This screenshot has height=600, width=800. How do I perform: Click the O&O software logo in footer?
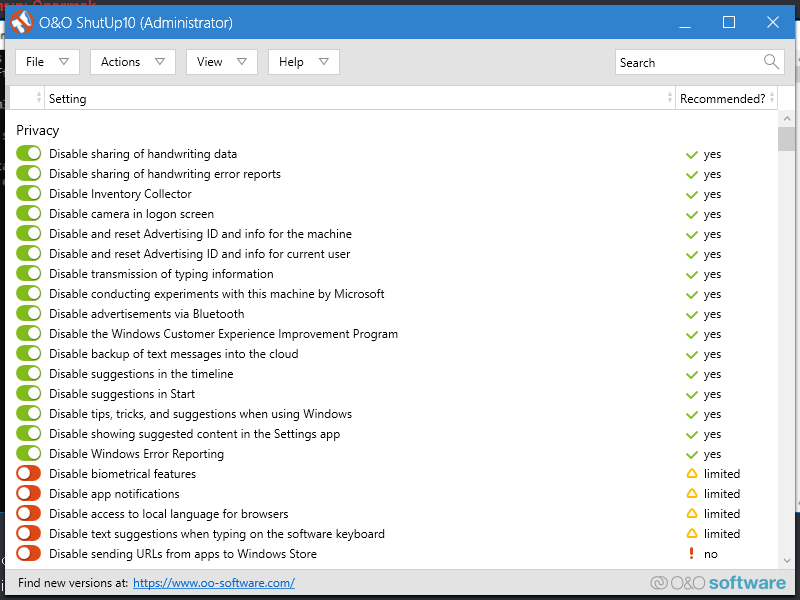tap(718, 583)
